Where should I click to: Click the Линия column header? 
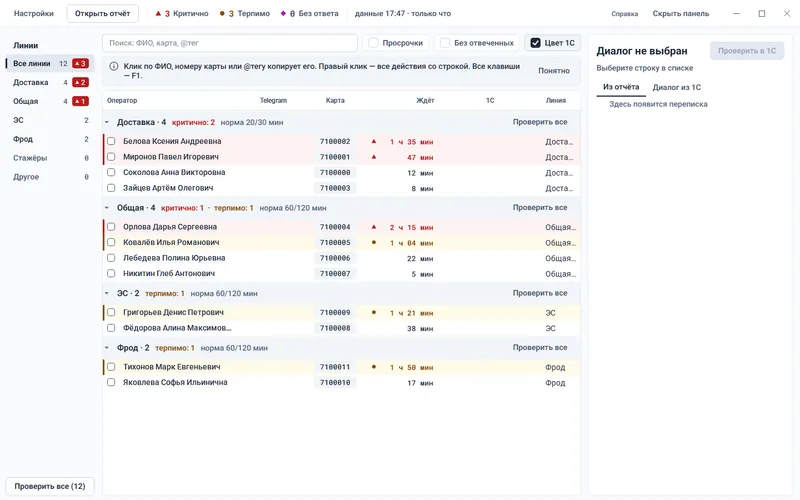point(556,101)
